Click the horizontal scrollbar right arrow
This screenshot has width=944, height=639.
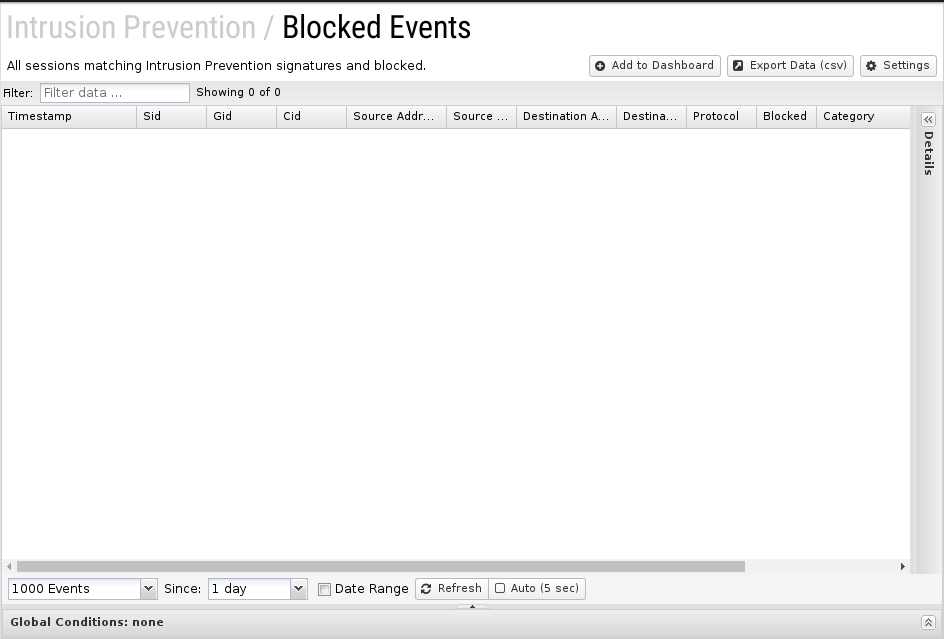902,567
